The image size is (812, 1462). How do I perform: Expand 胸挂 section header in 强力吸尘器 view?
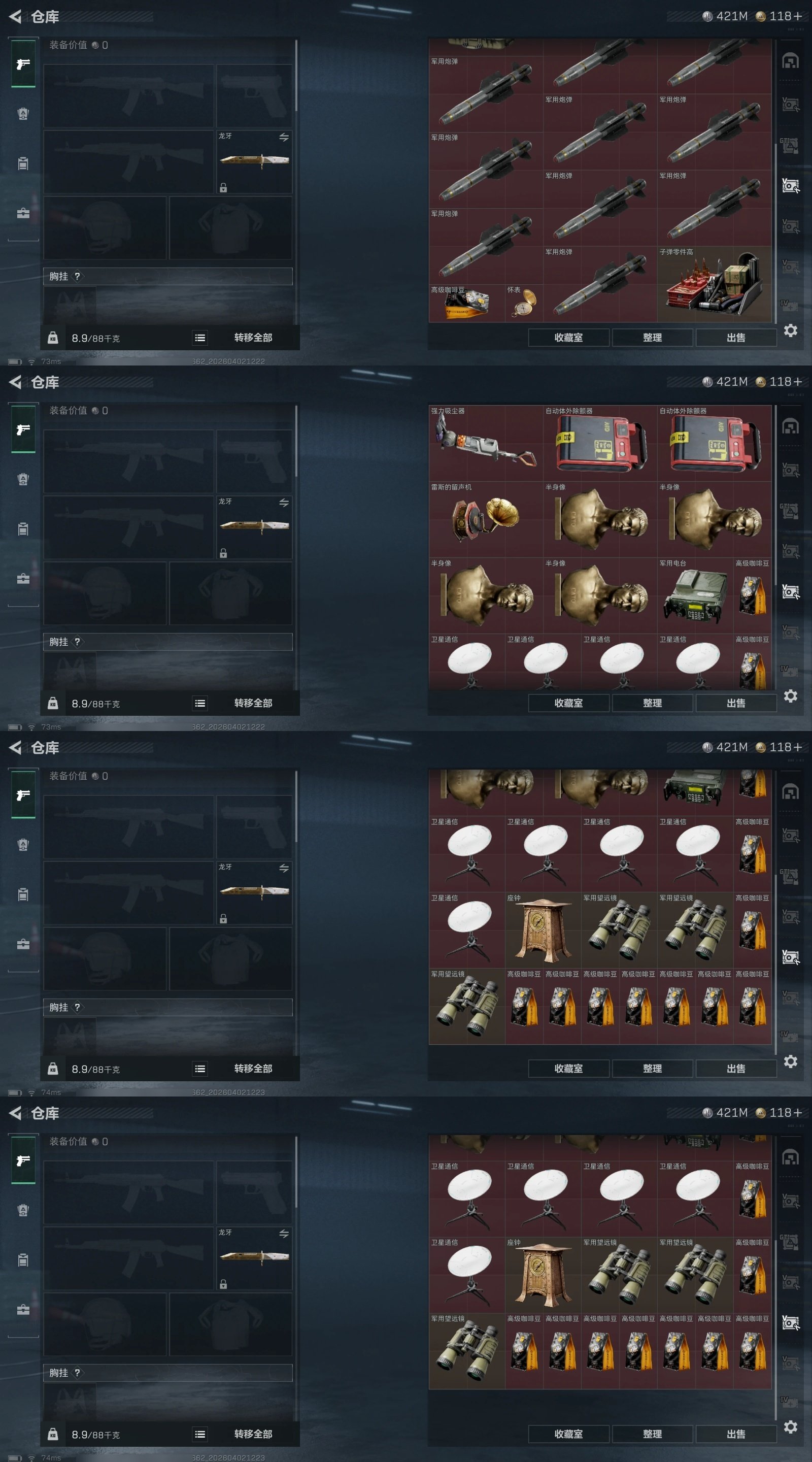point(168,642)
